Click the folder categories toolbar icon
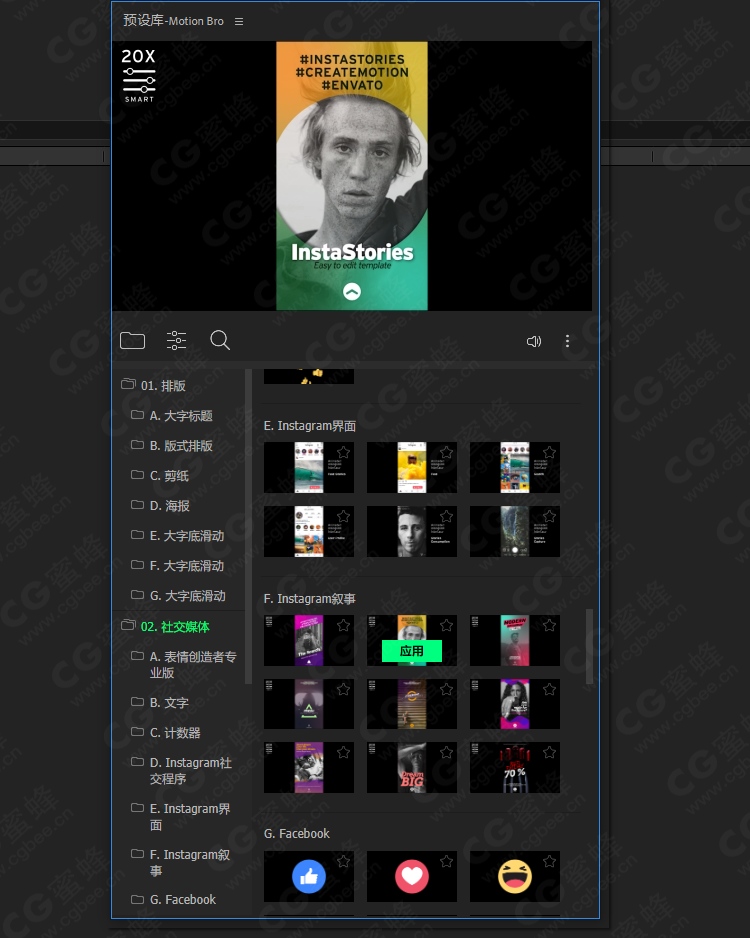This screenshot has width=750, height=938. tap(132, 340)
